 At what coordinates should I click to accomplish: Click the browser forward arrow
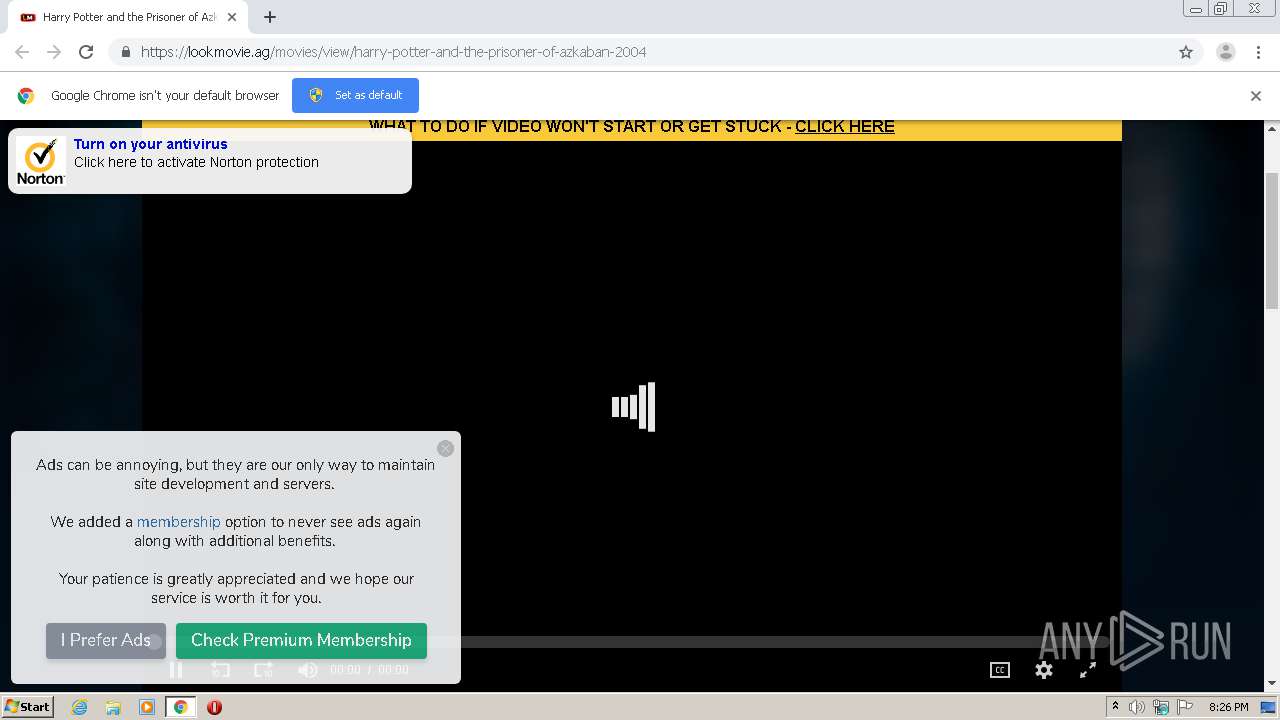click(x=54, y=52)
